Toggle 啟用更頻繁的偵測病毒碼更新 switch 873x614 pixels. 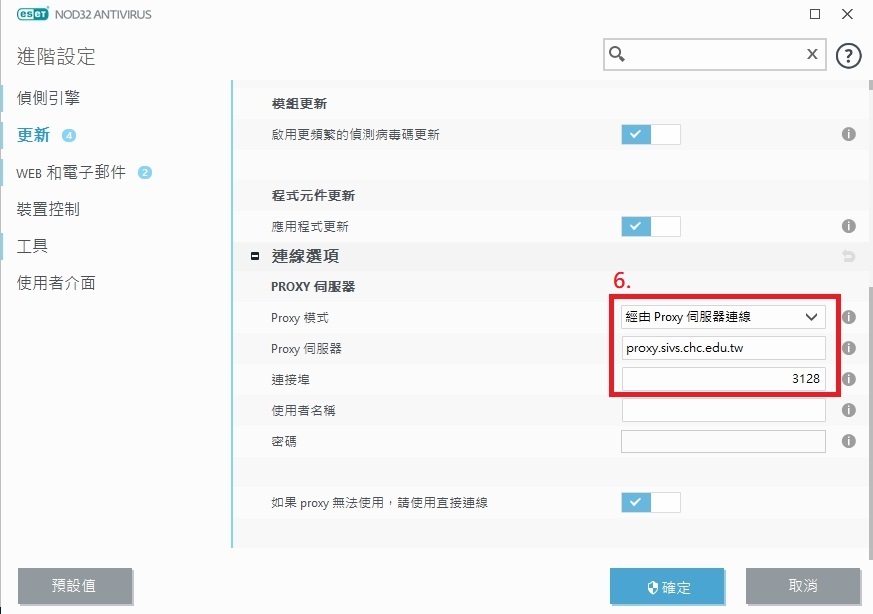click(x=651, y=134)
